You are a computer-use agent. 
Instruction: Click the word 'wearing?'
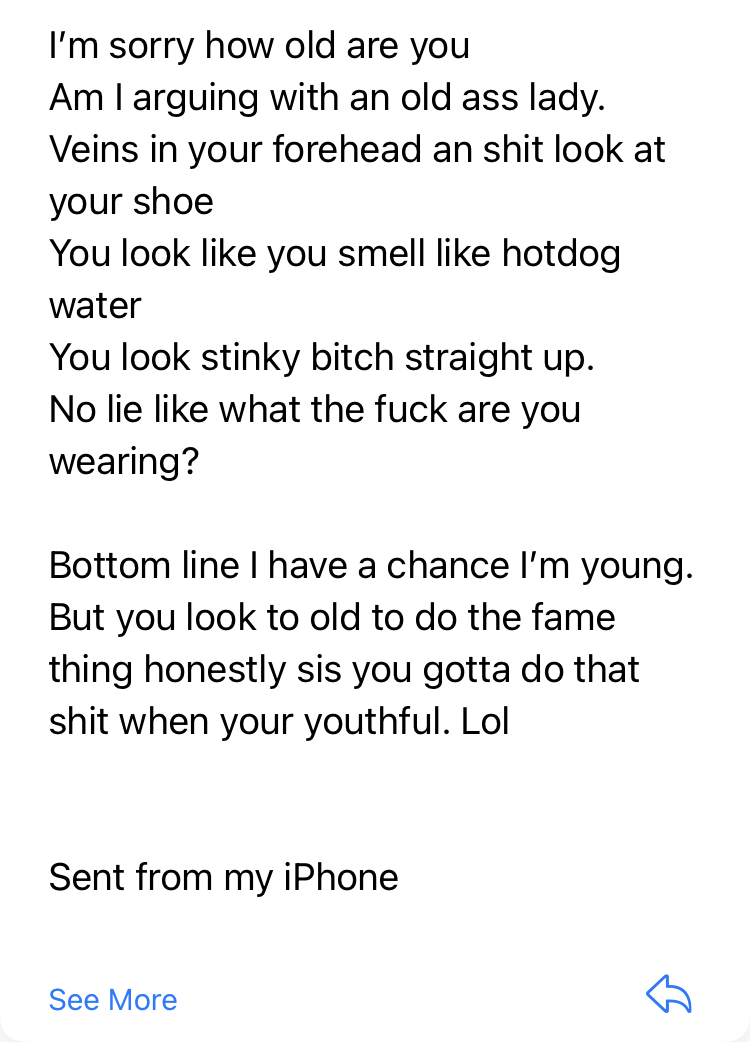pos(124,462)
